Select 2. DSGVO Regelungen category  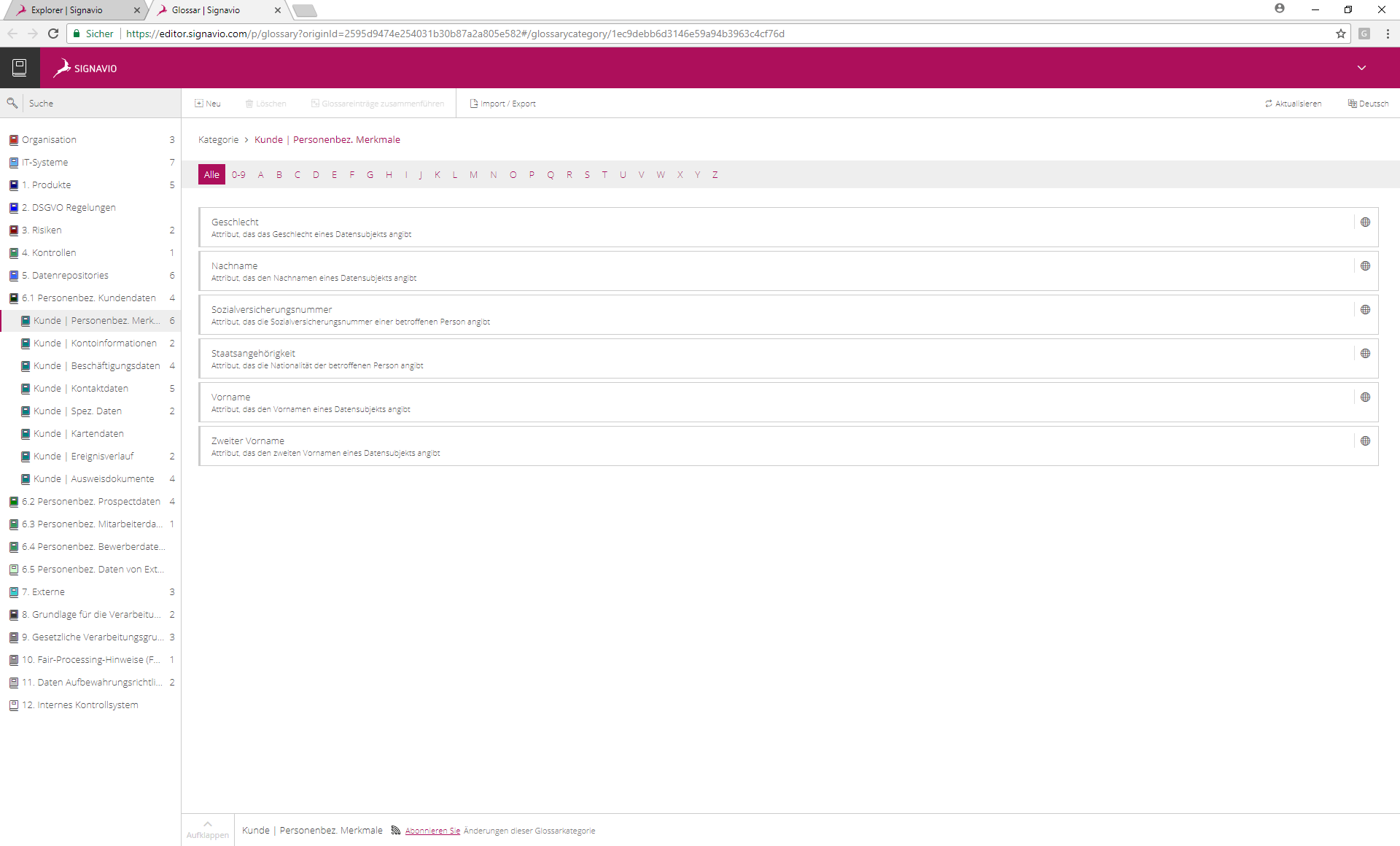coord(90,208)
